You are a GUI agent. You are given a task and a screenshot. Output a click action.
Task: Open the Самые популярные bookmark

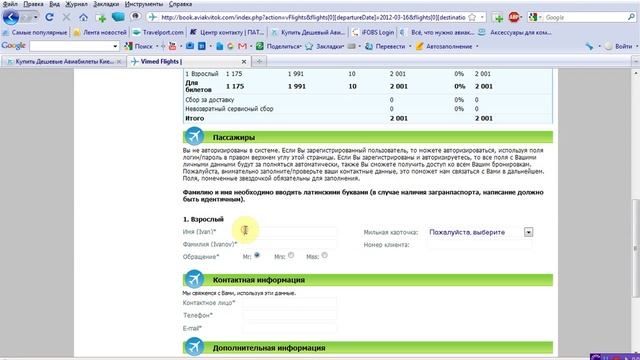pyautogui.click(x=34, y=32)
